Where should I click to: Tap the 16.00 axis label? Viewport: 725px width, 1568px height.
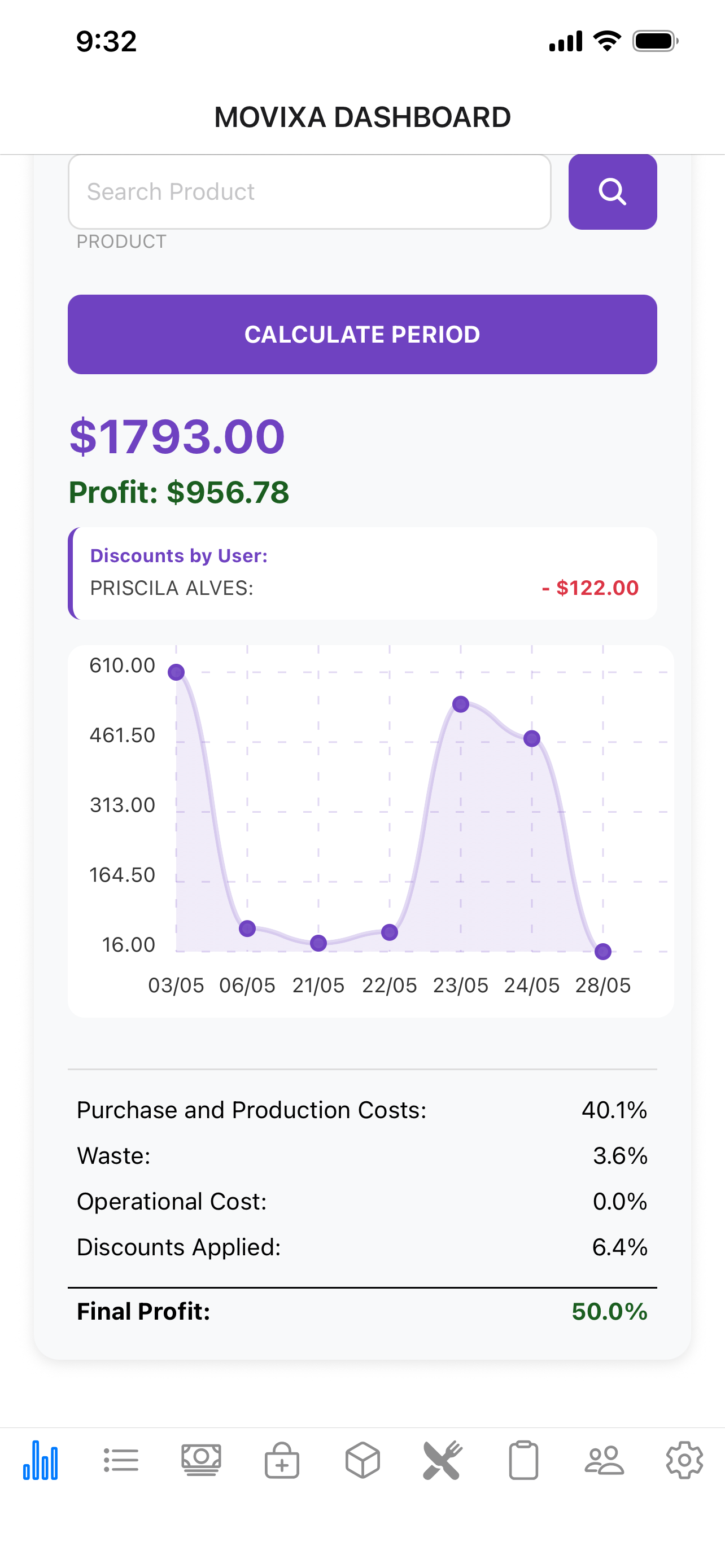128,945
